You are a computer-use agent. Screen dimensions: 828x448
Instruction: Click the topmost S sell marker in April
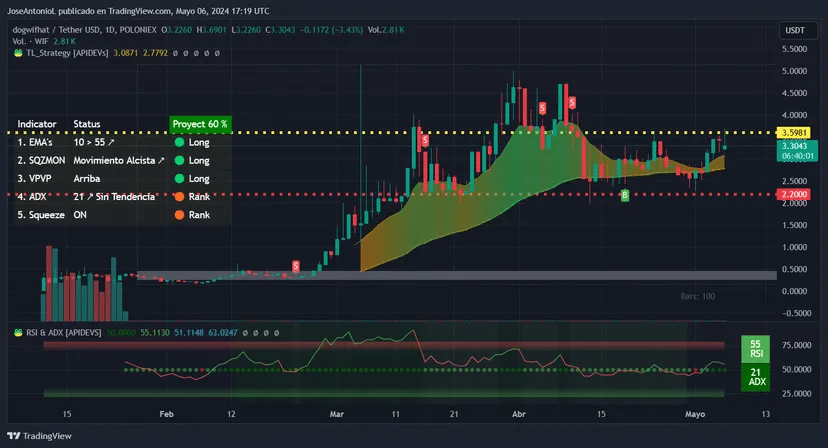[x=572, y=102]
